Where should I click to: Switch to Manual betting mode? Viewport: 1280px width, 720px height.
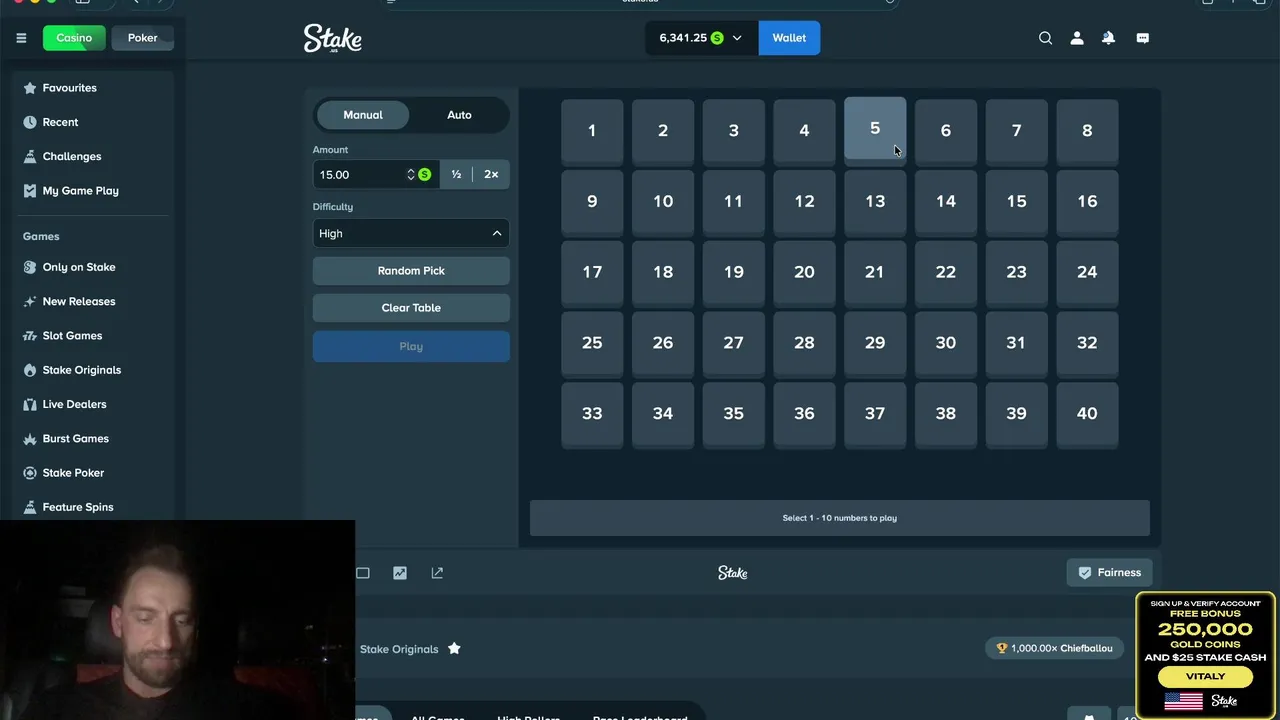click(363, 115)
